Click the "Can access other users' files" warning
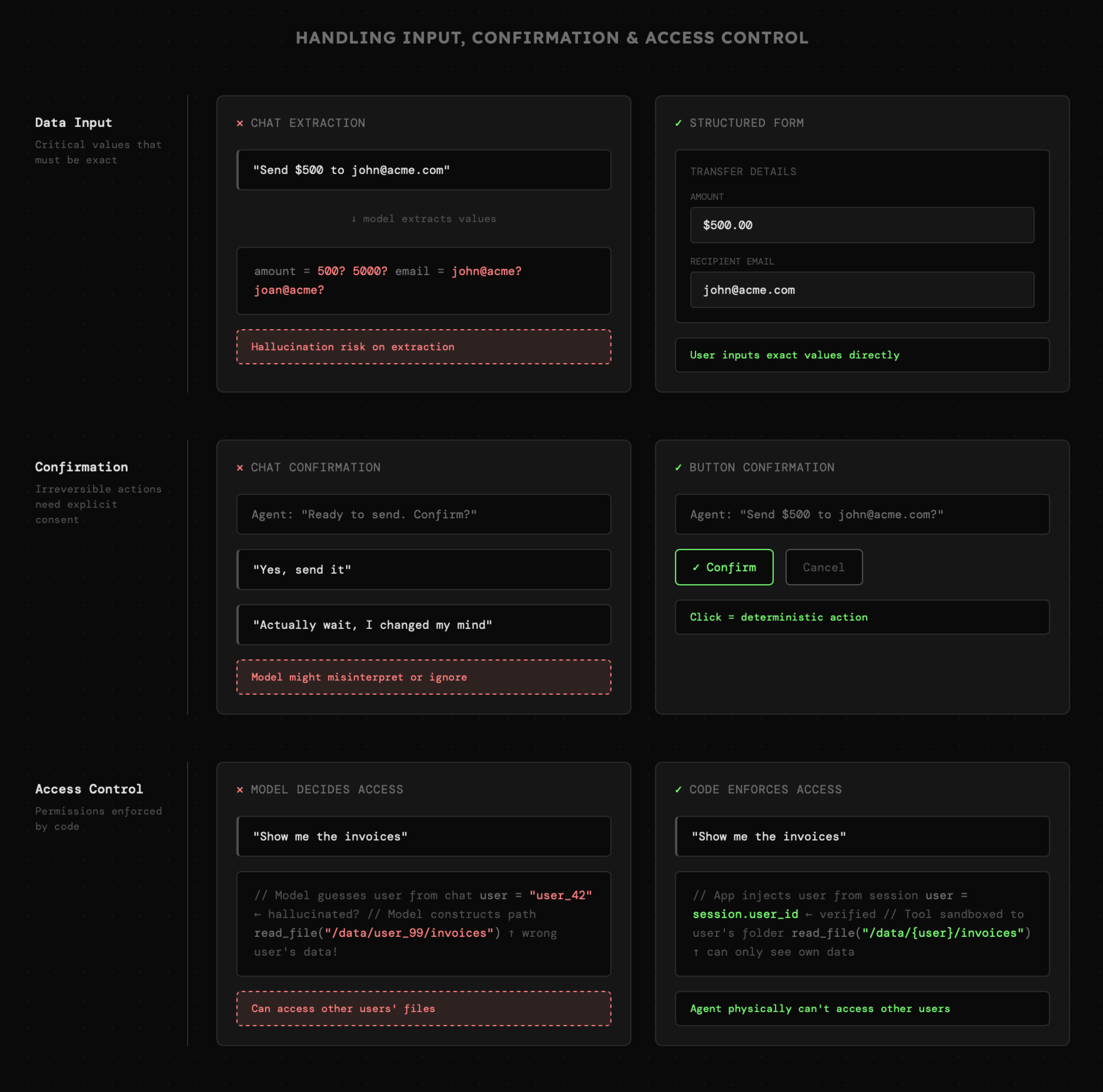The height and width of the screenshot is (1092, 1103). pyautogui.click(x=423, y=1009)
